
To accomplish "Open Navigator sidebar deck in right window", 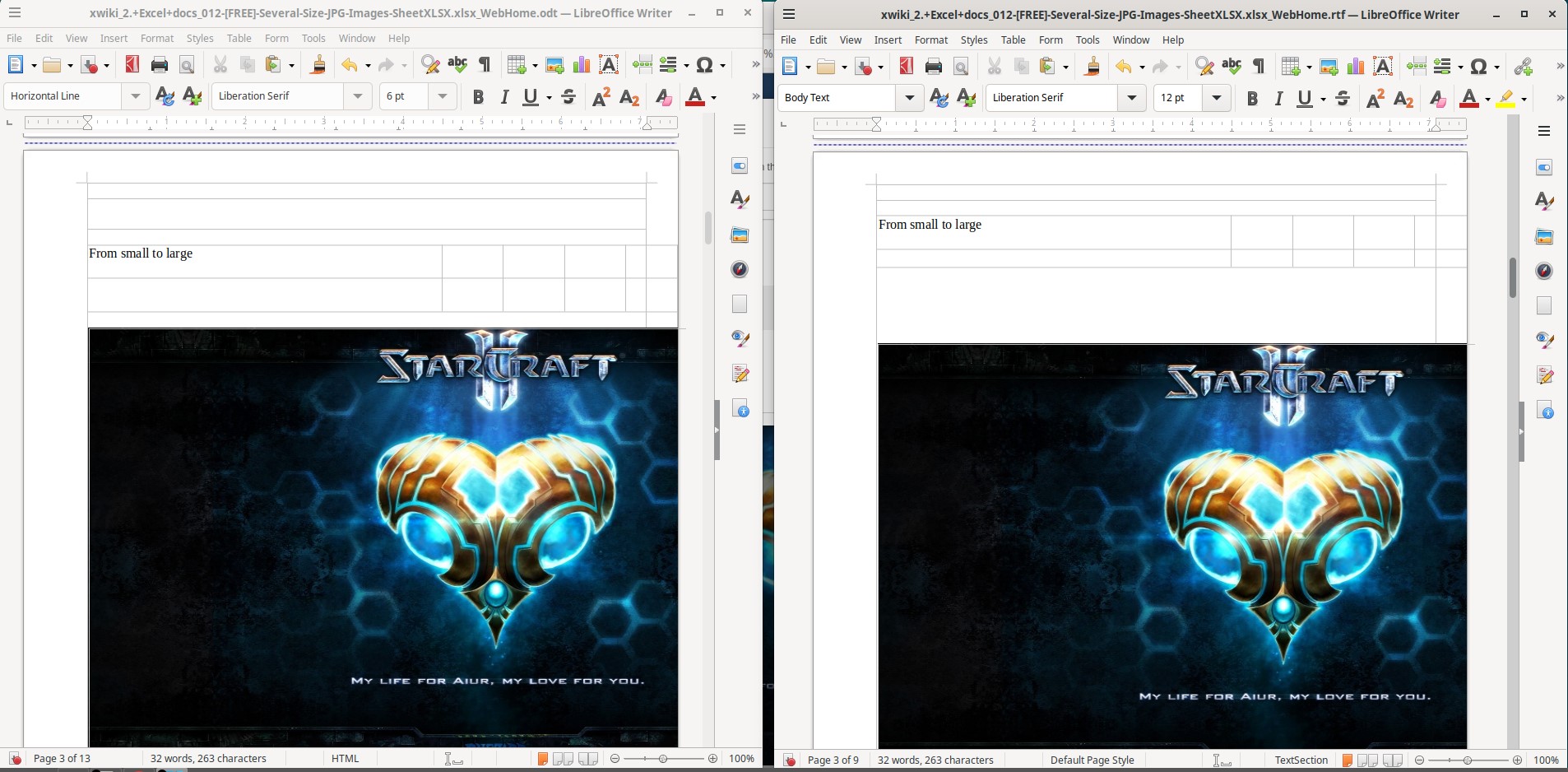I will 1544,271.
